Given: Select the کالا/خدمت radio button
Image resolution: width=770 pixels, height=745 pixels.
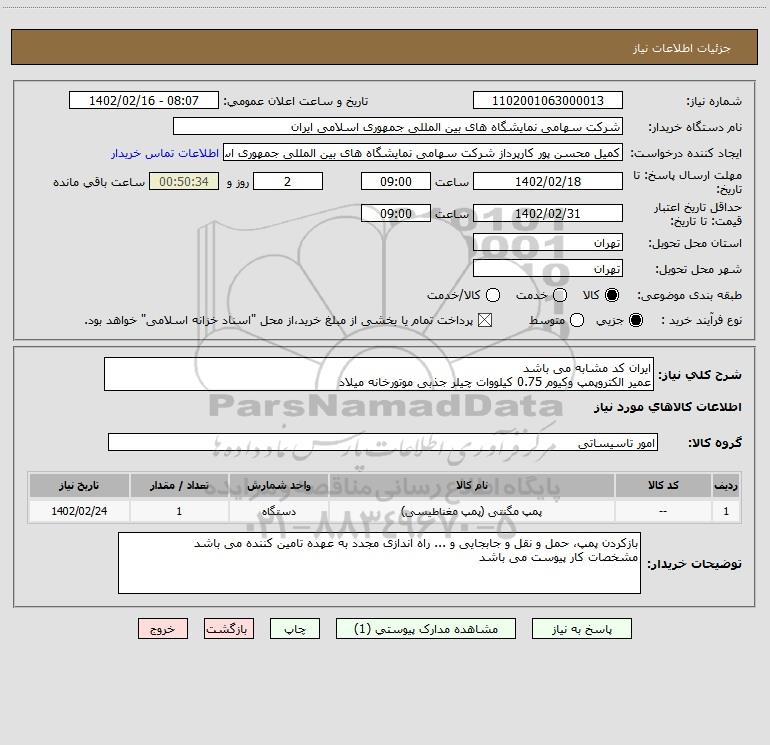Looking at the screenshot, I should pyautogui.click(x=493, y=295).
